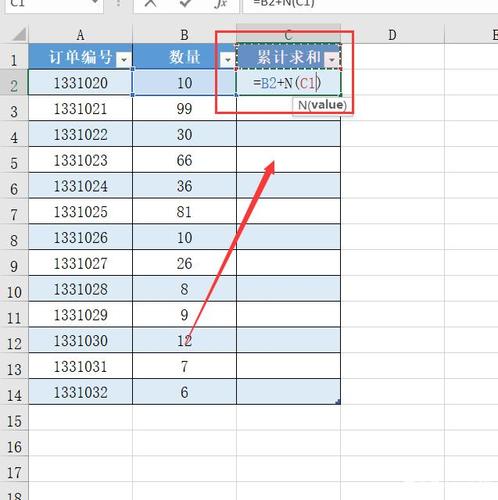Click cell containing 1331032
The image size is (498, 500).
point(80,392)
